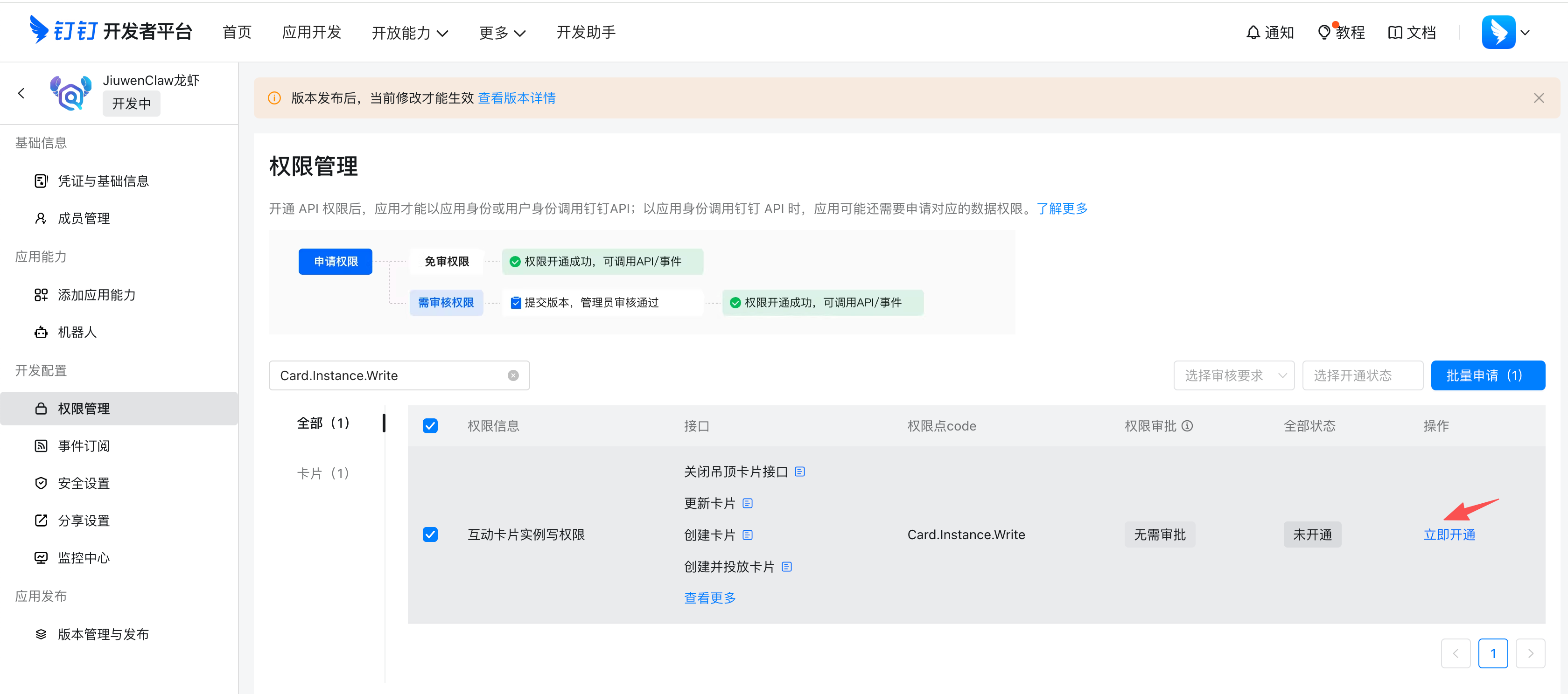Image resolution: width=1568 pixels, height=694 pixels.
Task: Uncheck the 互动卡片实例写权限 row checkbox
Action: (x=430, y=534)
